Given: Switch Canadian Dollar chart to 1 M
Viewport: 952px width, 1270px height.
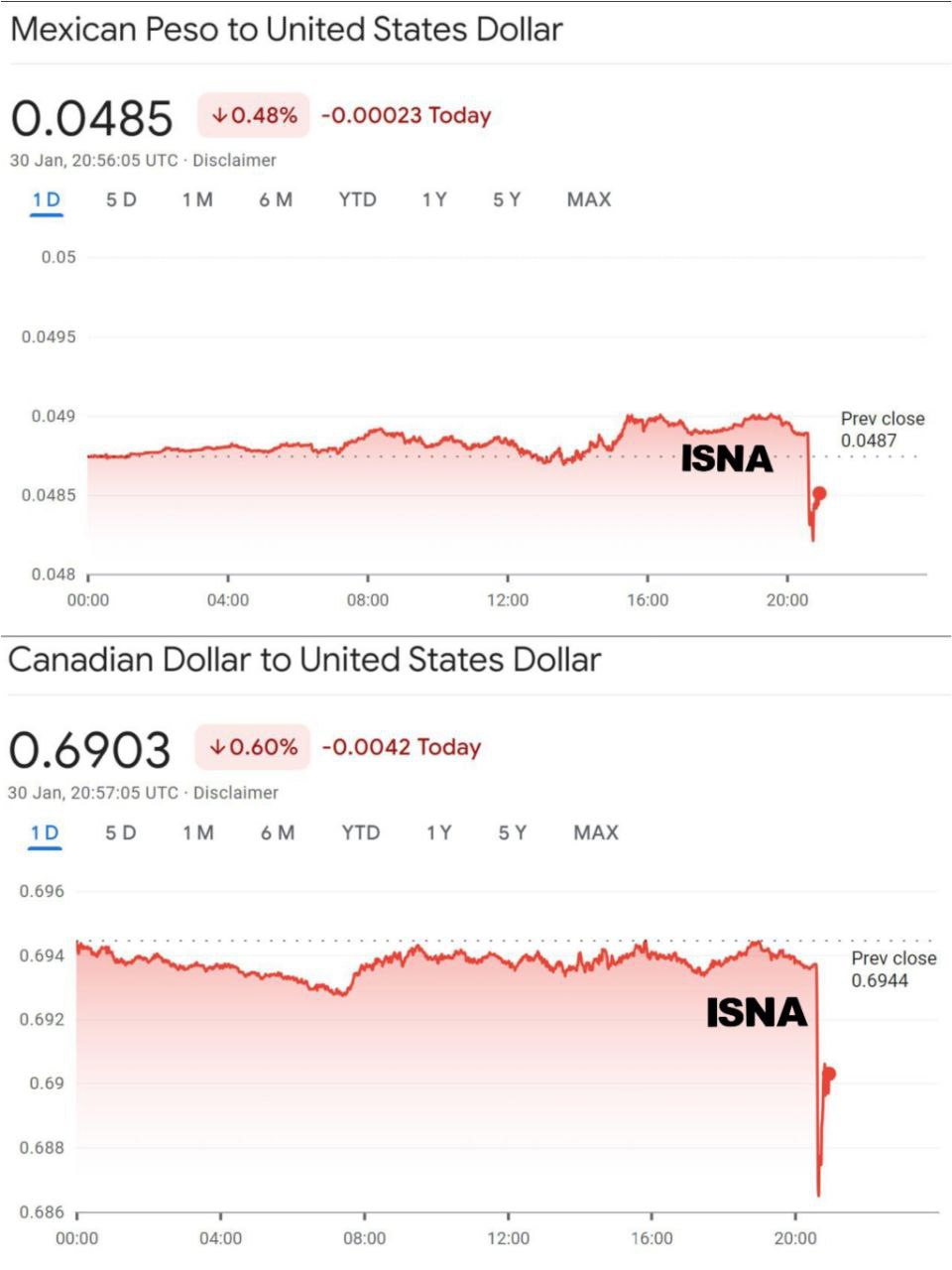Looking at the screenshot, I should pyautogui.click(x=198, y=832).
